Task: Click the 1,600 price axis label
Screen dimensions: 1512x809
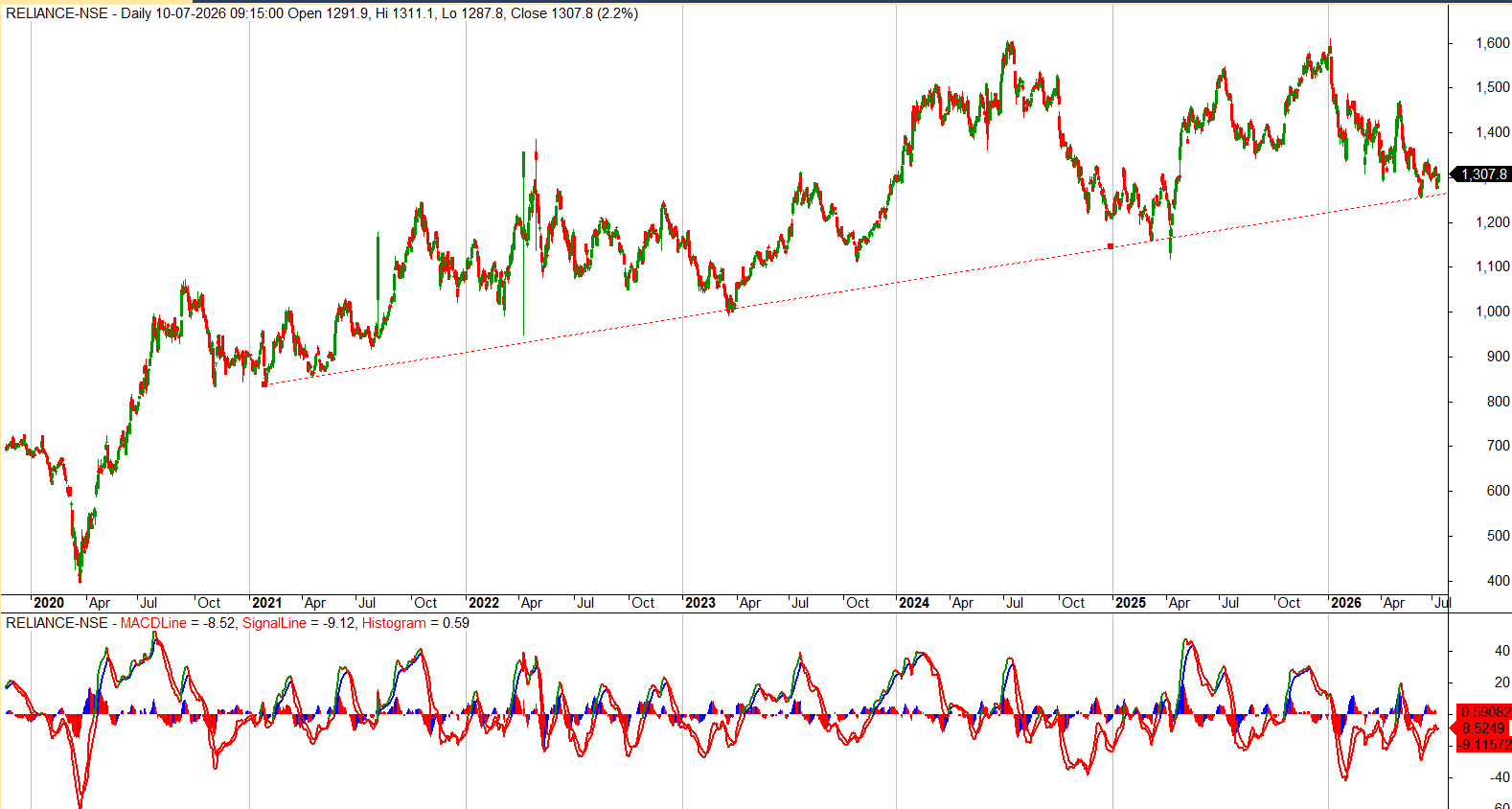Action: coord(1493,43)
